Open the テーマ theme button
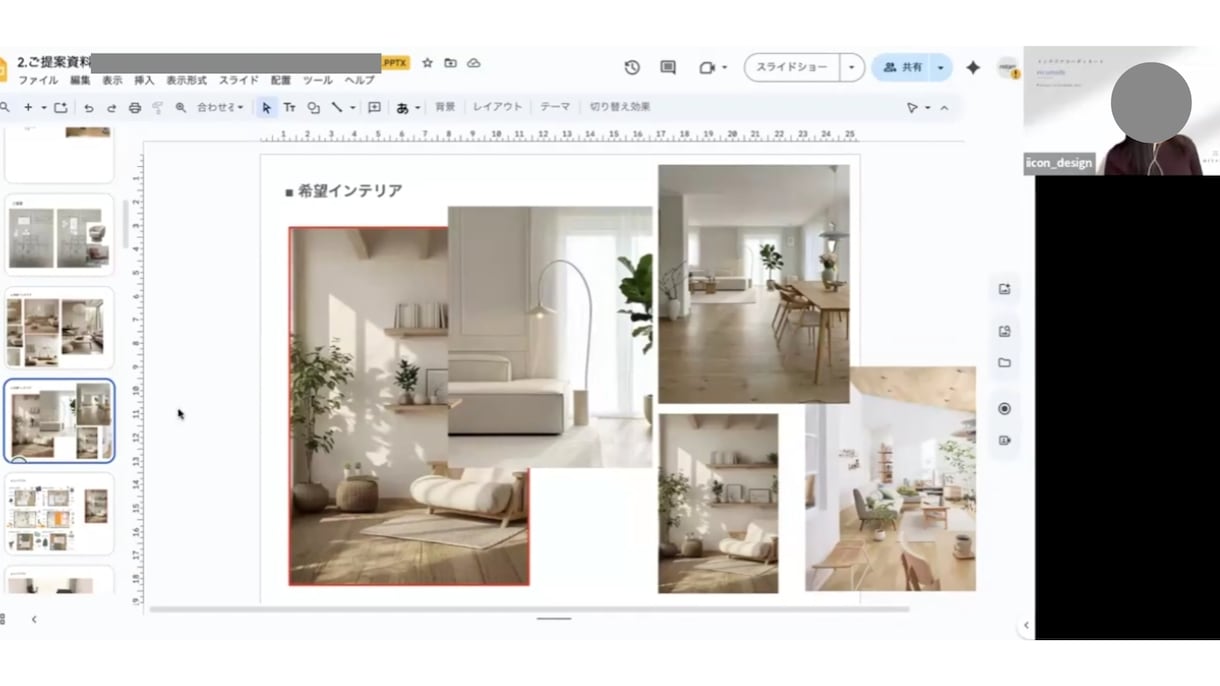The image size is (1220, 686). click(555, 107)
